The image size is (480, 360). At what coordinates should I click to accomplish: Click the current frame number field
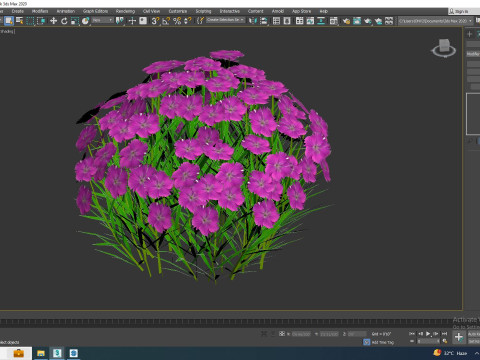click(428, 341)
